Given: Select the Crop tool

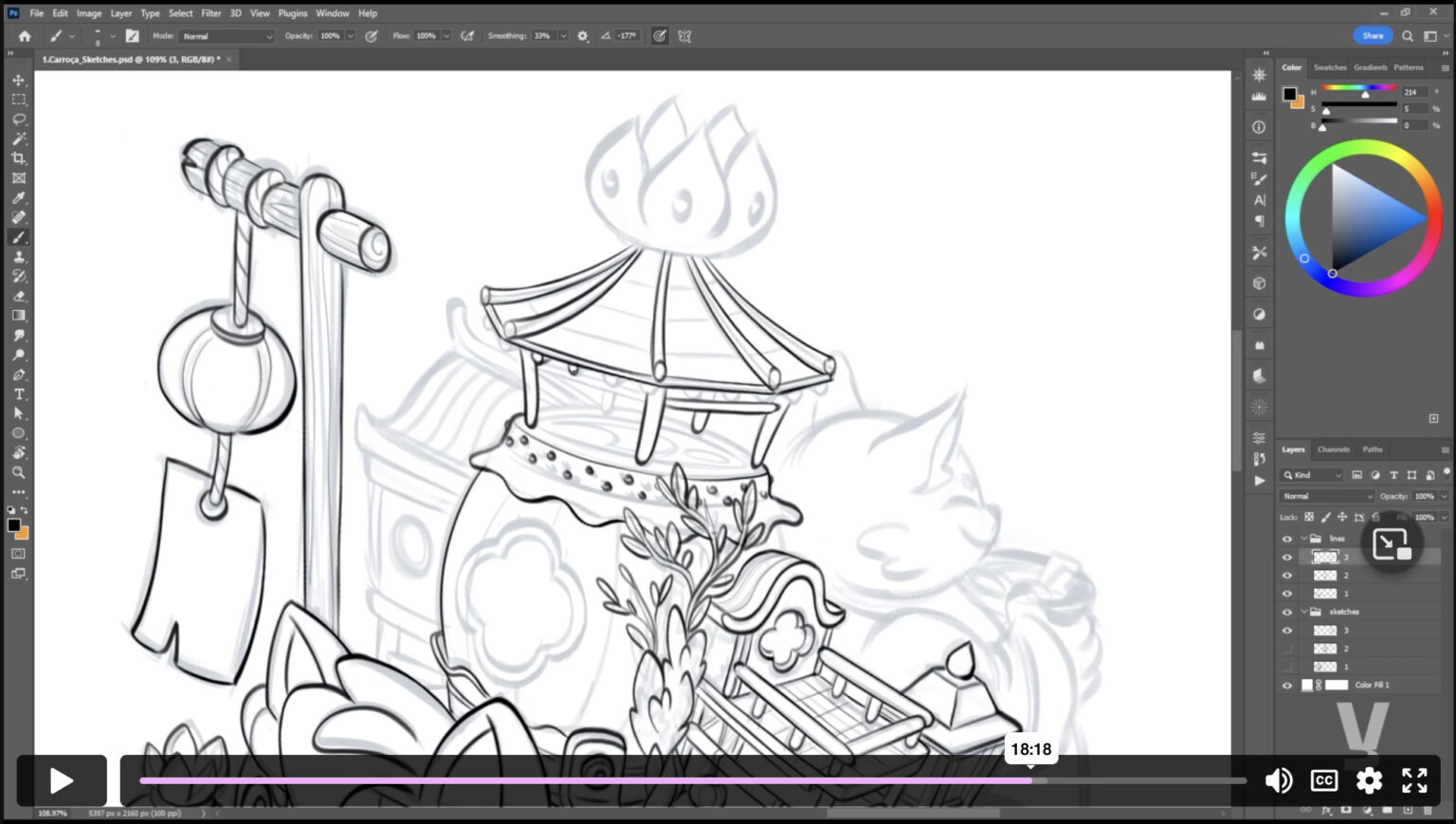Looking at the screenshot, I should [18, 158].
